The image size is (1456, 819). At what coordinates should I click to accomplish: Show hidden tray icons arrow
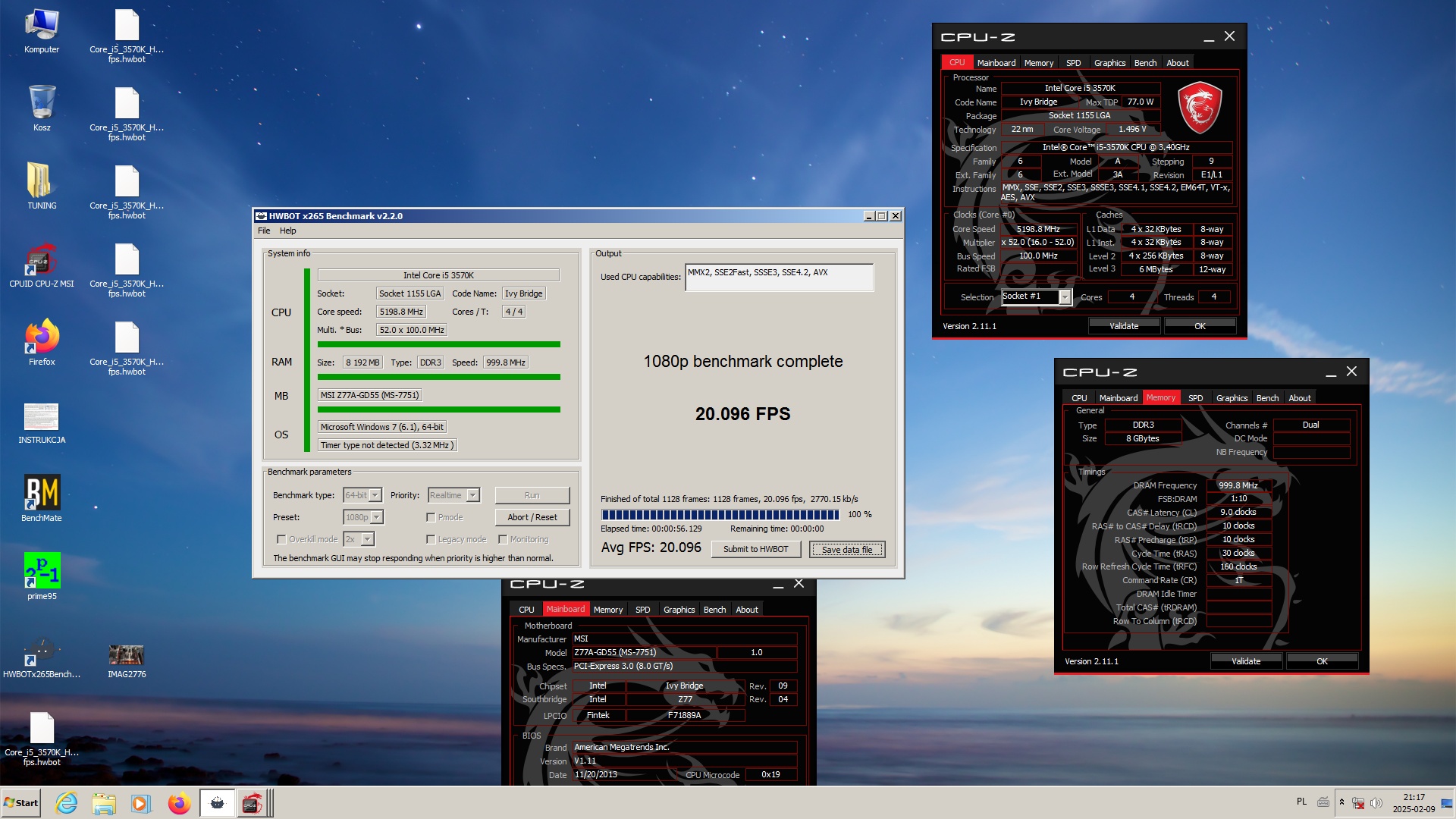coord(1341,802)
